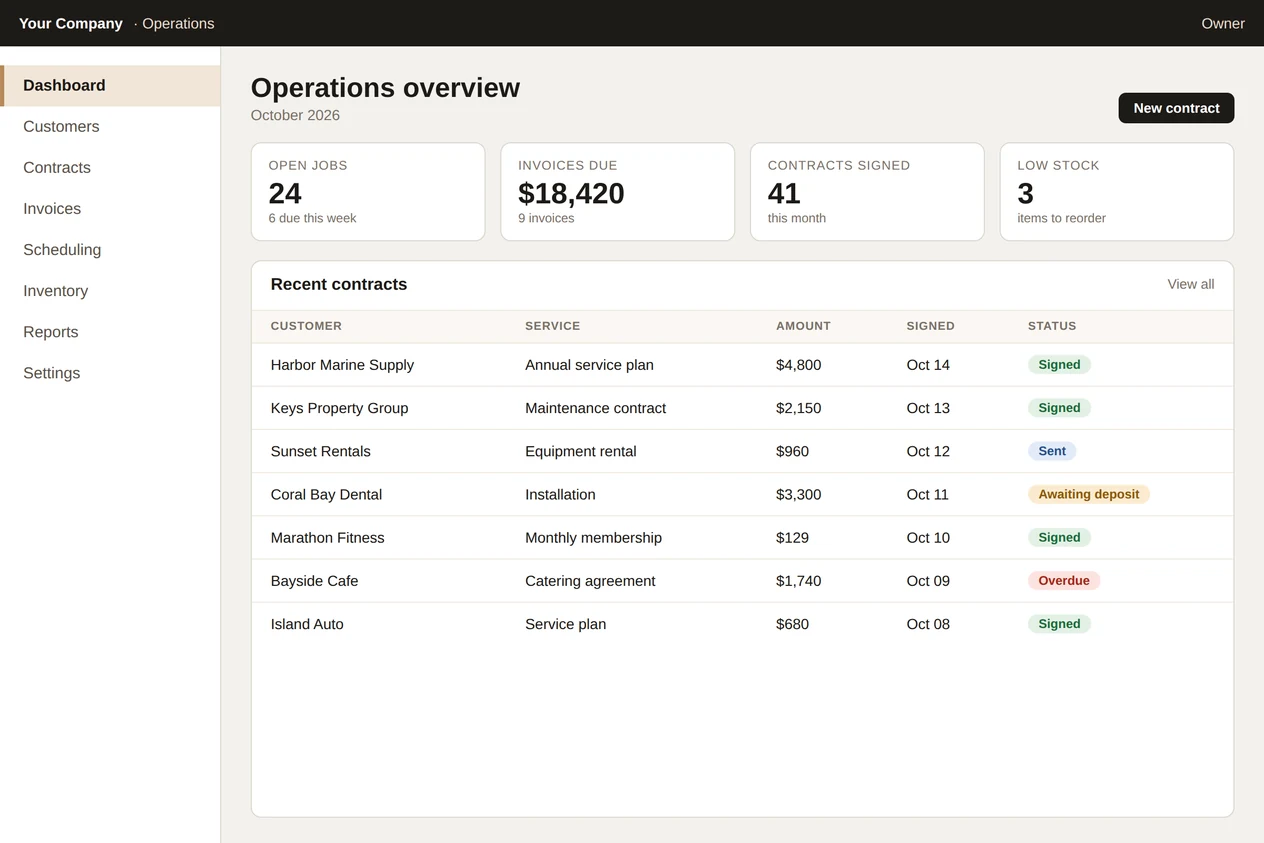The height and width of the screenshot is (843, 1264).
Task: Click Maintenance contract service cell
Action: click(595, 408)
